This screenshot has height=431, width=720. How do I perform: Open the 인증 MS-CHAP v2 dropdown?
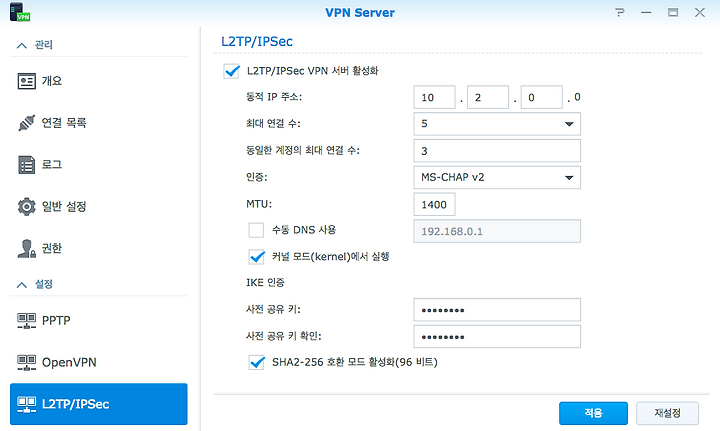point(497,178)
